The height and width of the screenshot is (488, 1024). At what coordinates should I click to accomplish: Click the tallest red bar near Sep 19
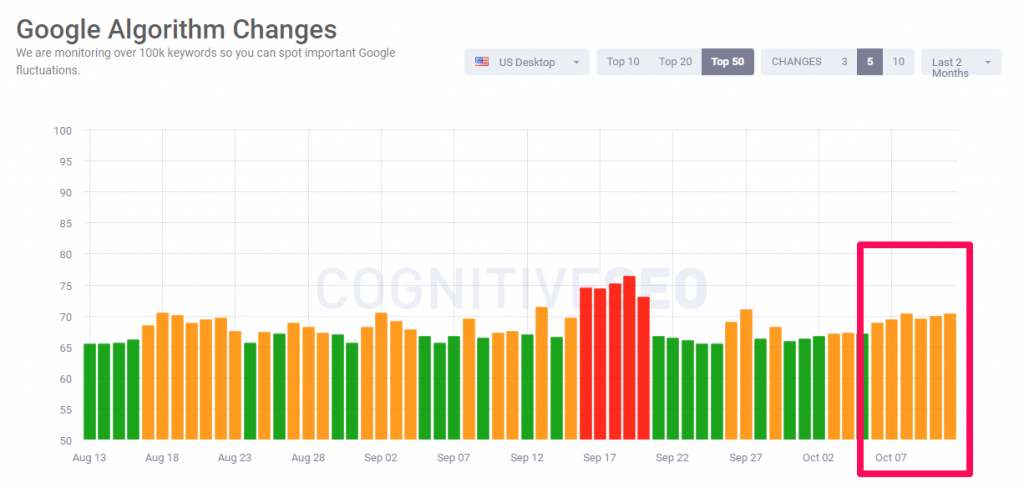(x=629, y=358)
